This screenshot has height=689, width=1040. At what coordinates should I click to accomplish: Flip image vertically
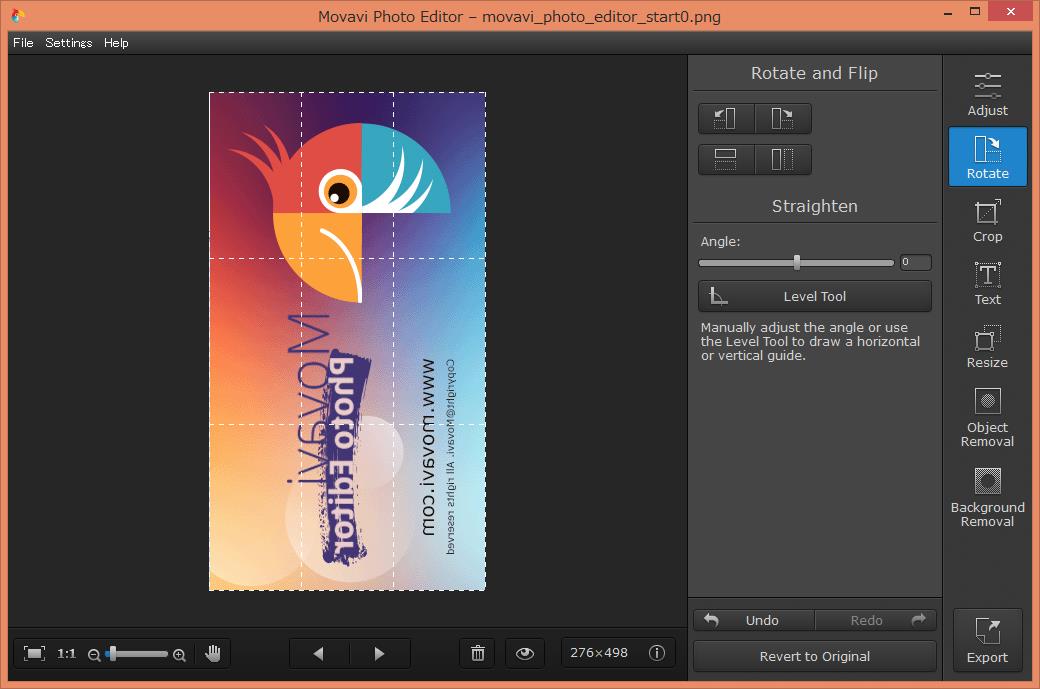pos(726,160)
